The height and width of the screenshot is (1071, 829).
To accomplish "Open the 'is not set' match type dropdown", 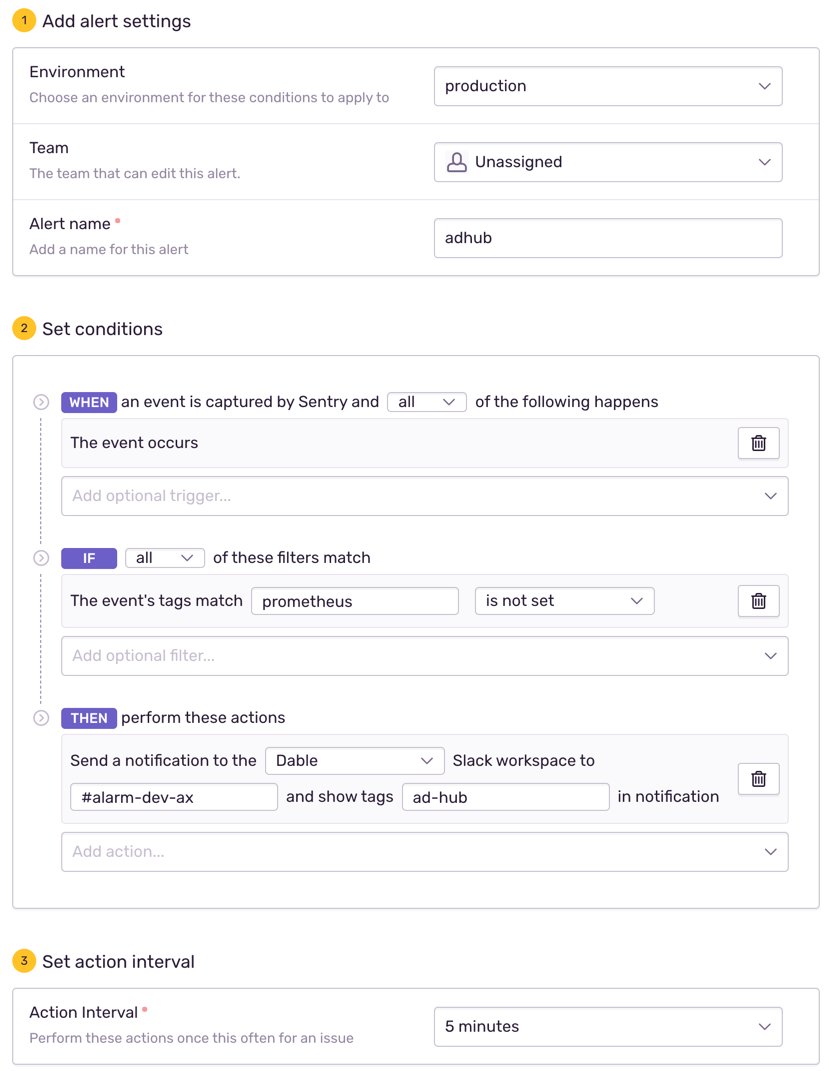I will 565,601.
